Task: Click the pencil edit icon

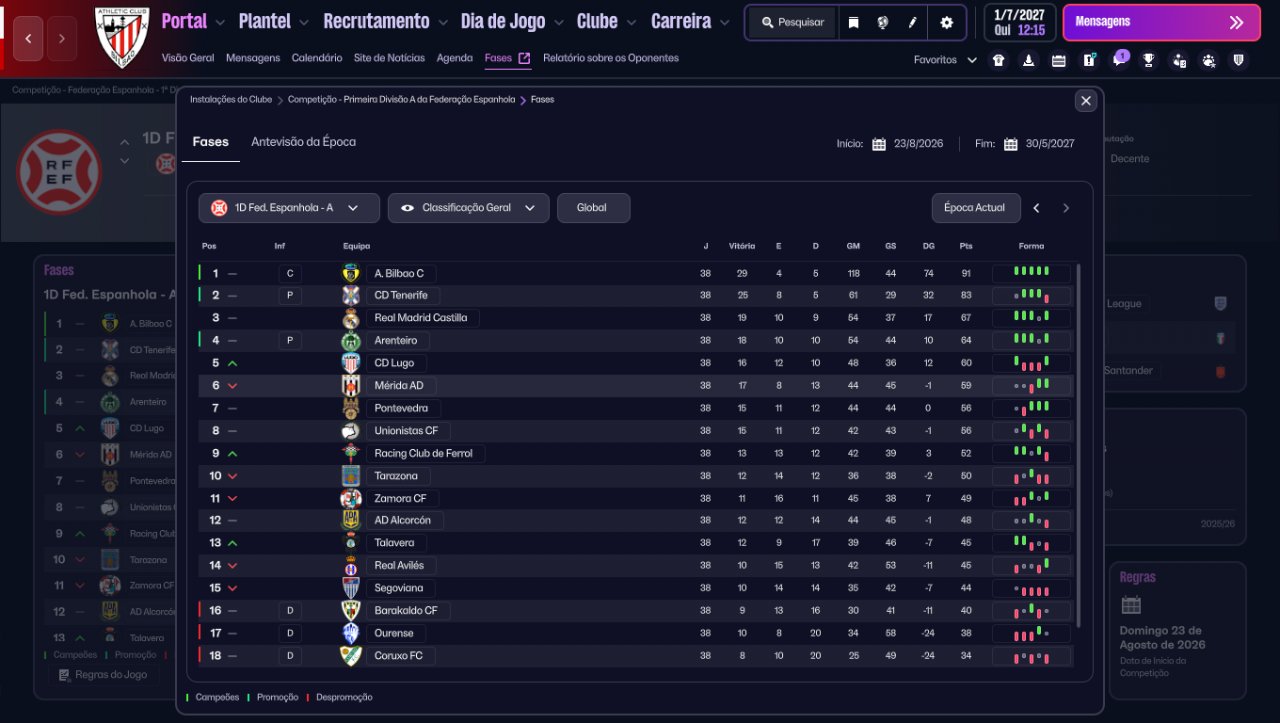Action: pyautogui.click(x=912, y=22)
